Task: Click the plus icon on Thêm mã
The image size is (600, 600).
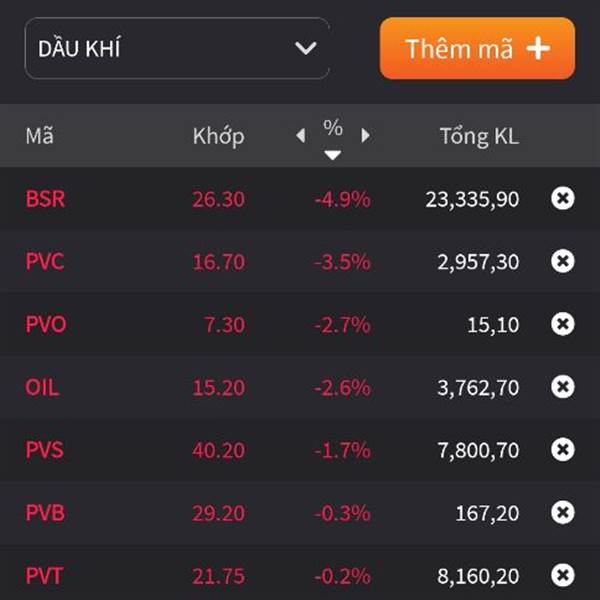Action: (x=539, y=48)
